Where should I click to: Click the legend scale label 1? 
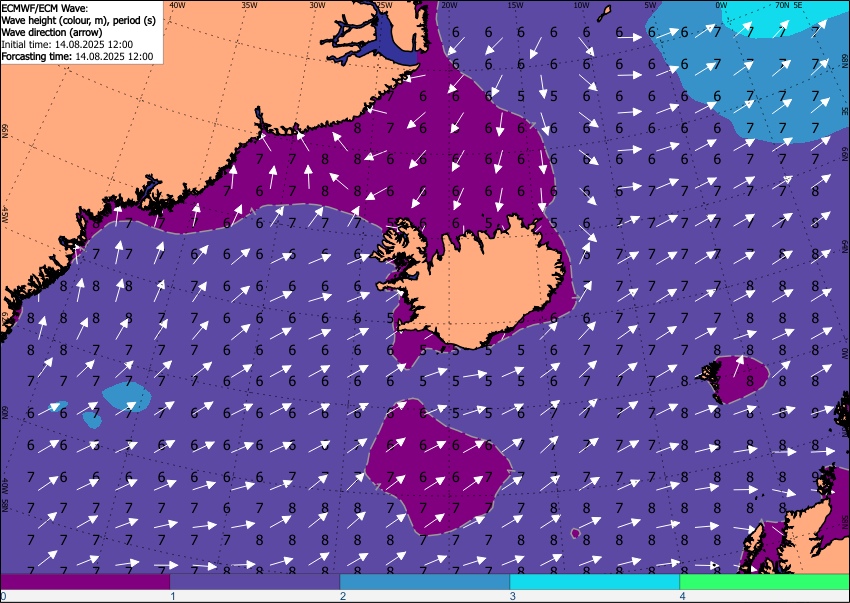173,596
